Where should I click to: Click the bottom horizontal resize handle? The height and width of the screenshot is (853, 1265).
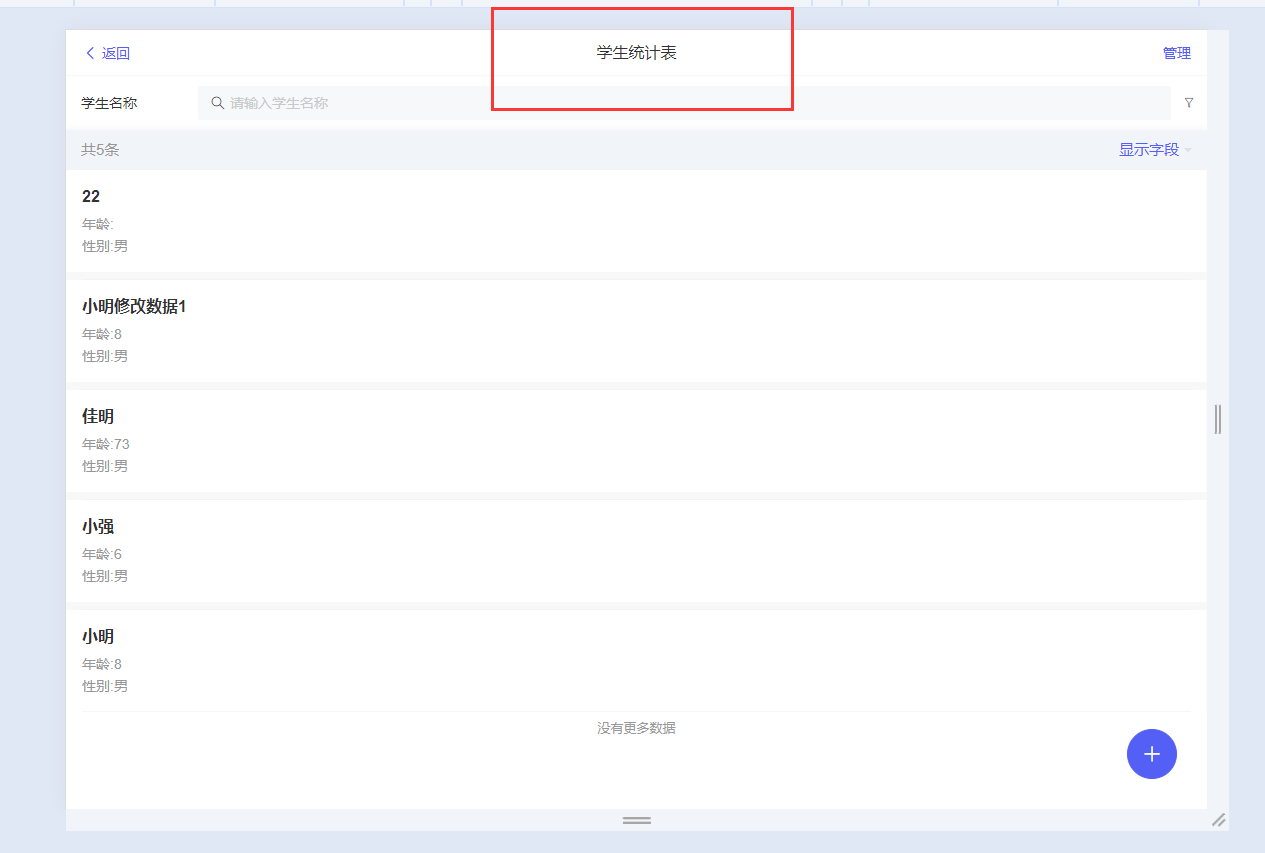coord(636,820)
